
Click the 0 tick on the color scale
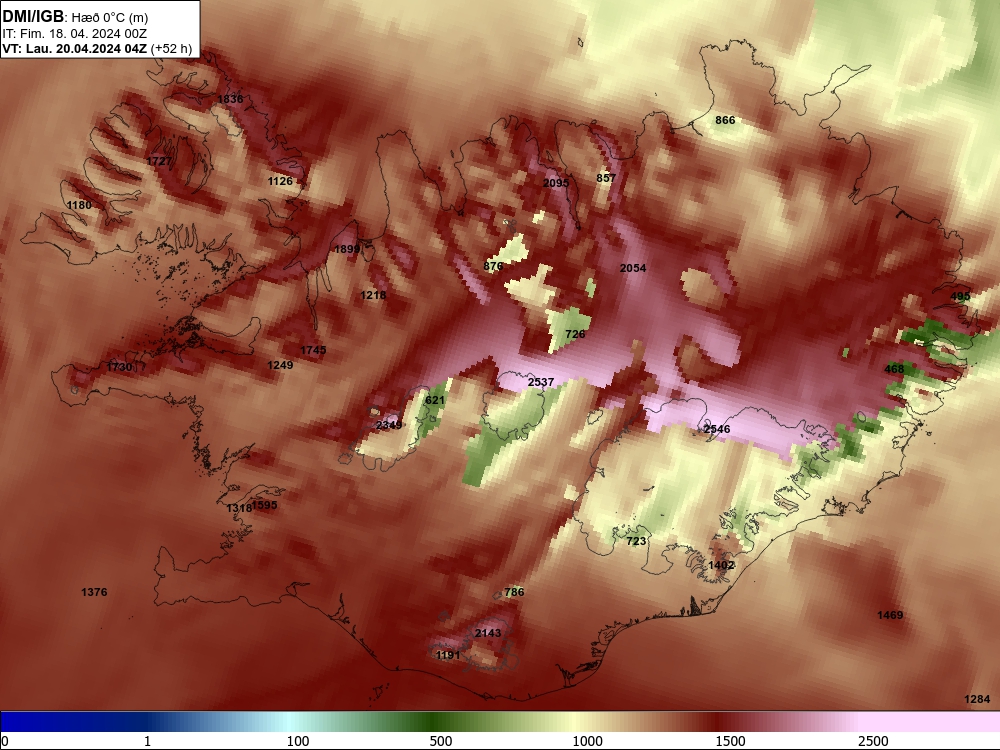(x=5, y=741)
